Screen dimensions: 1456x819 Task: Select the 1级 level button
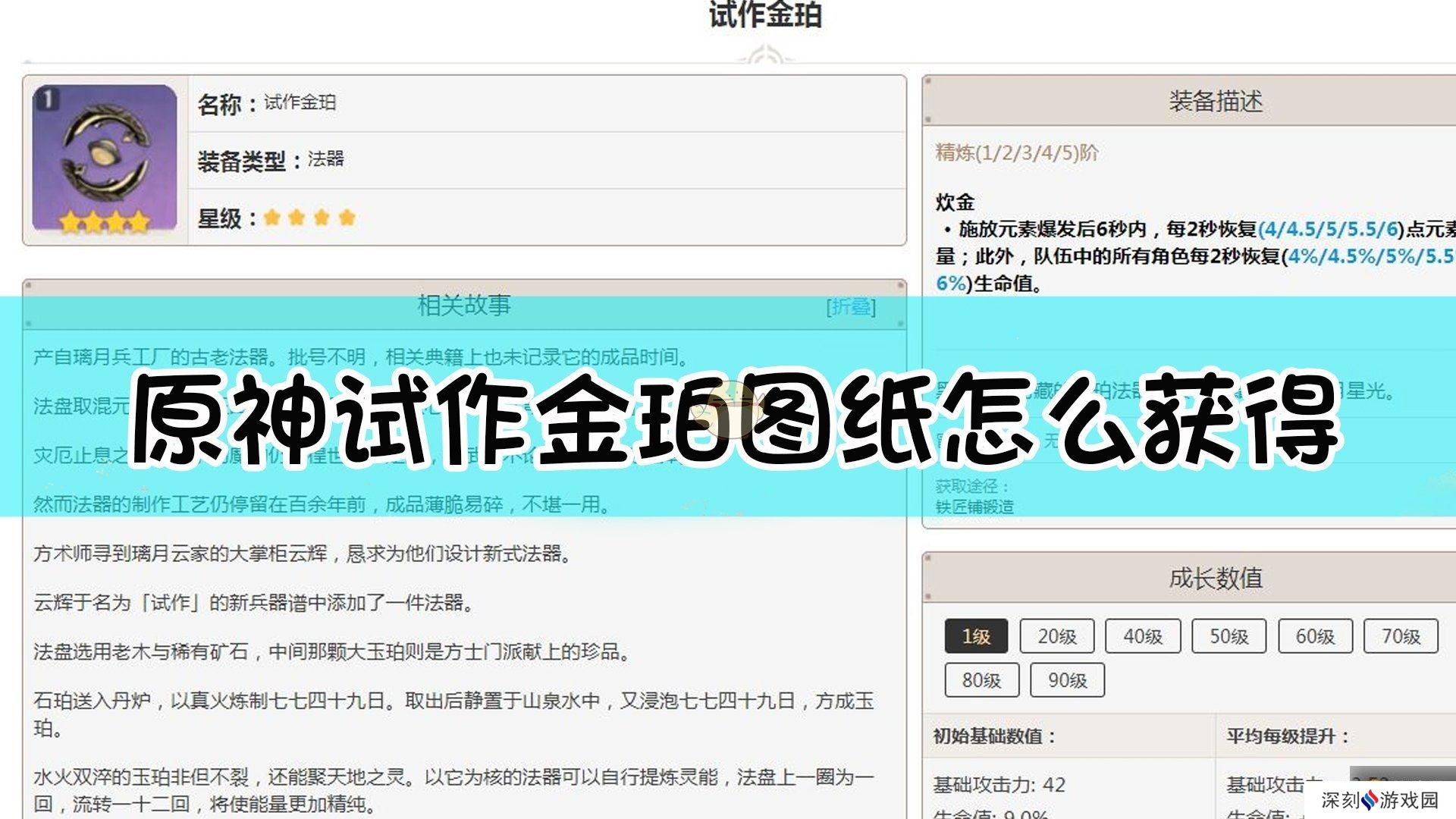[976, 636]
